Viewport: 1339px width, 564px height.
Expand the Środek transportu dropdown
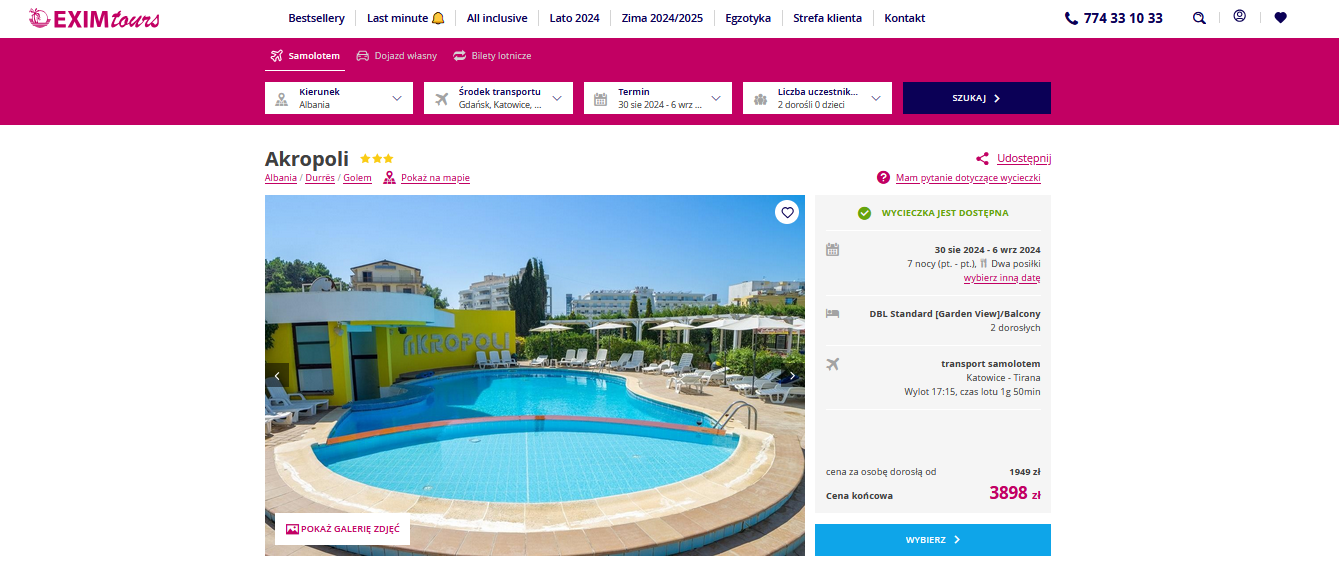point(498,98)
